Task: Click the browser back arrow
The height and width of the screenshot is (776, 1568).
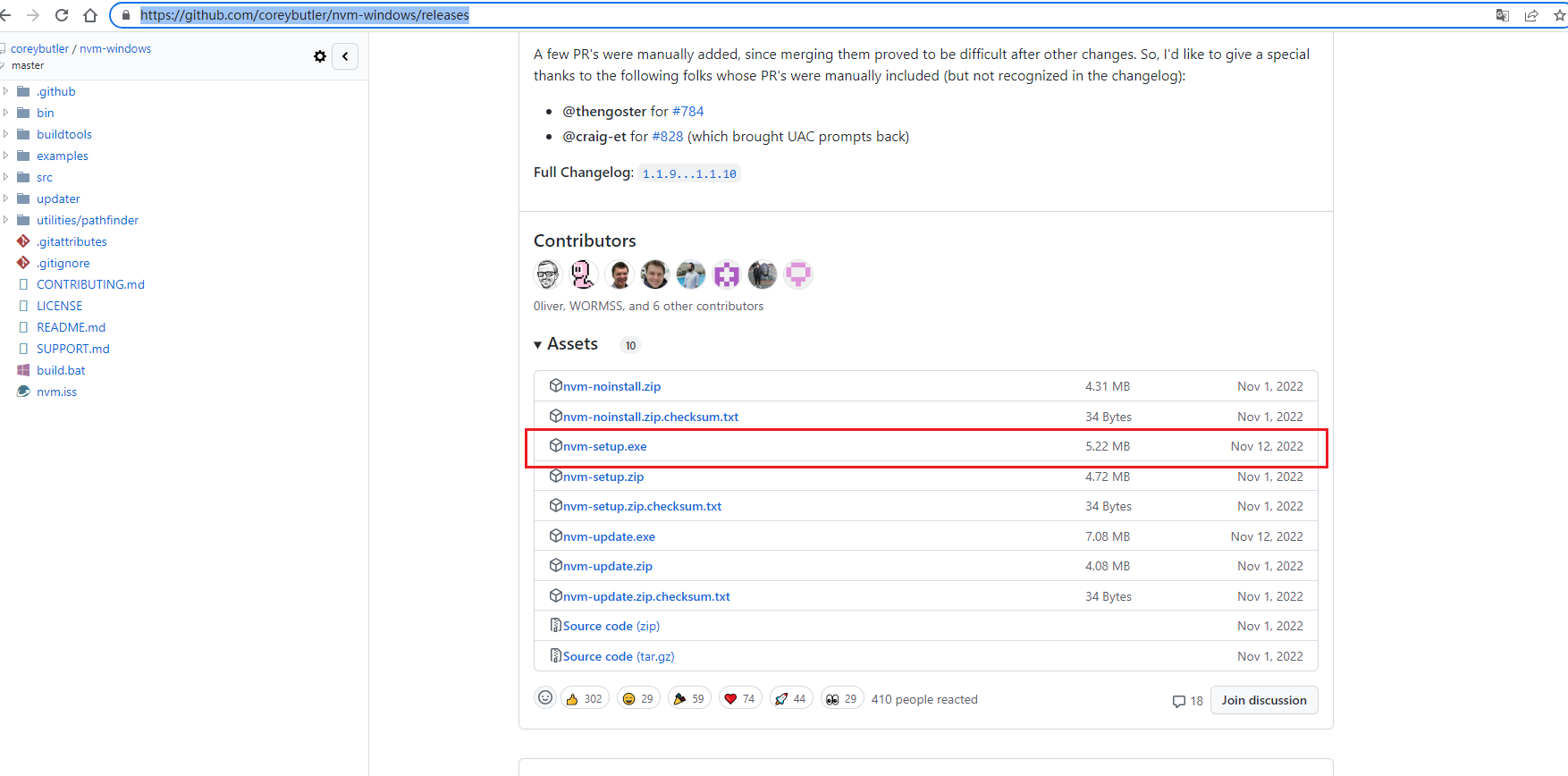Action: (x=5, y=15)
